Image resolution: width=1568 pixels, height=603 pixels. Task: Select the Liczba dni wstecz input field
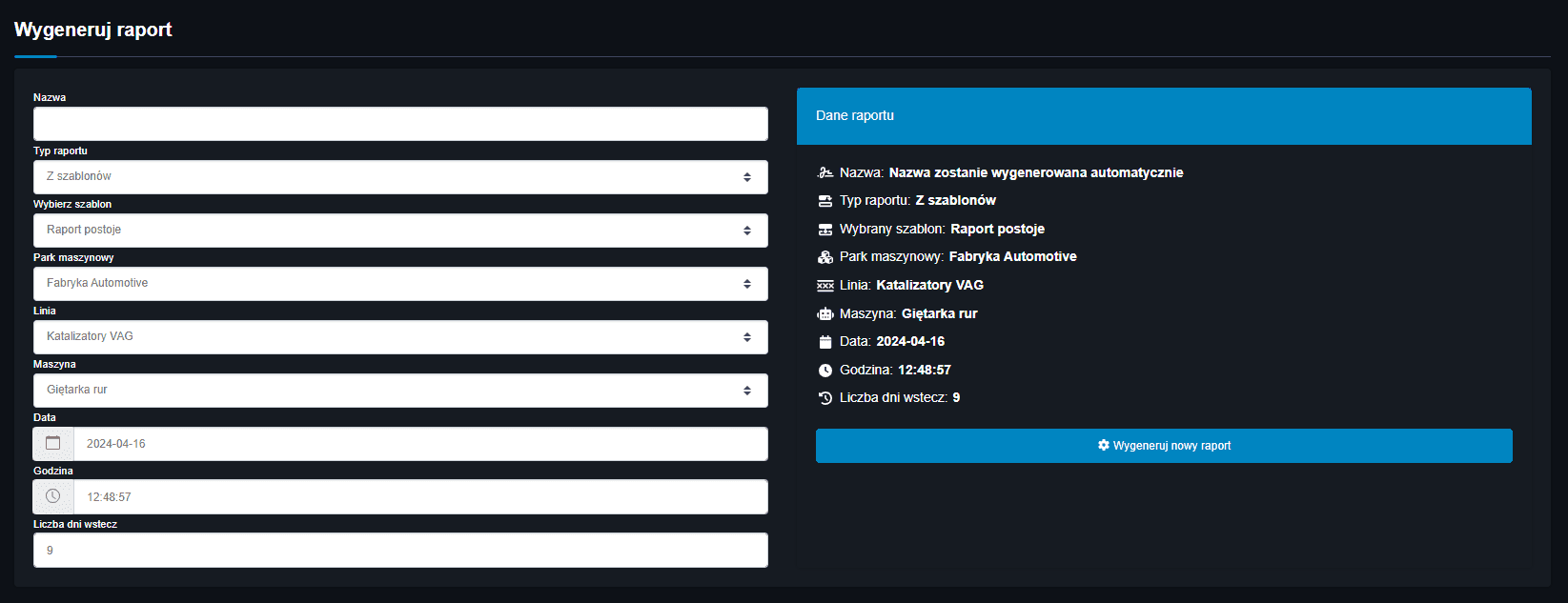click(400, 551)
